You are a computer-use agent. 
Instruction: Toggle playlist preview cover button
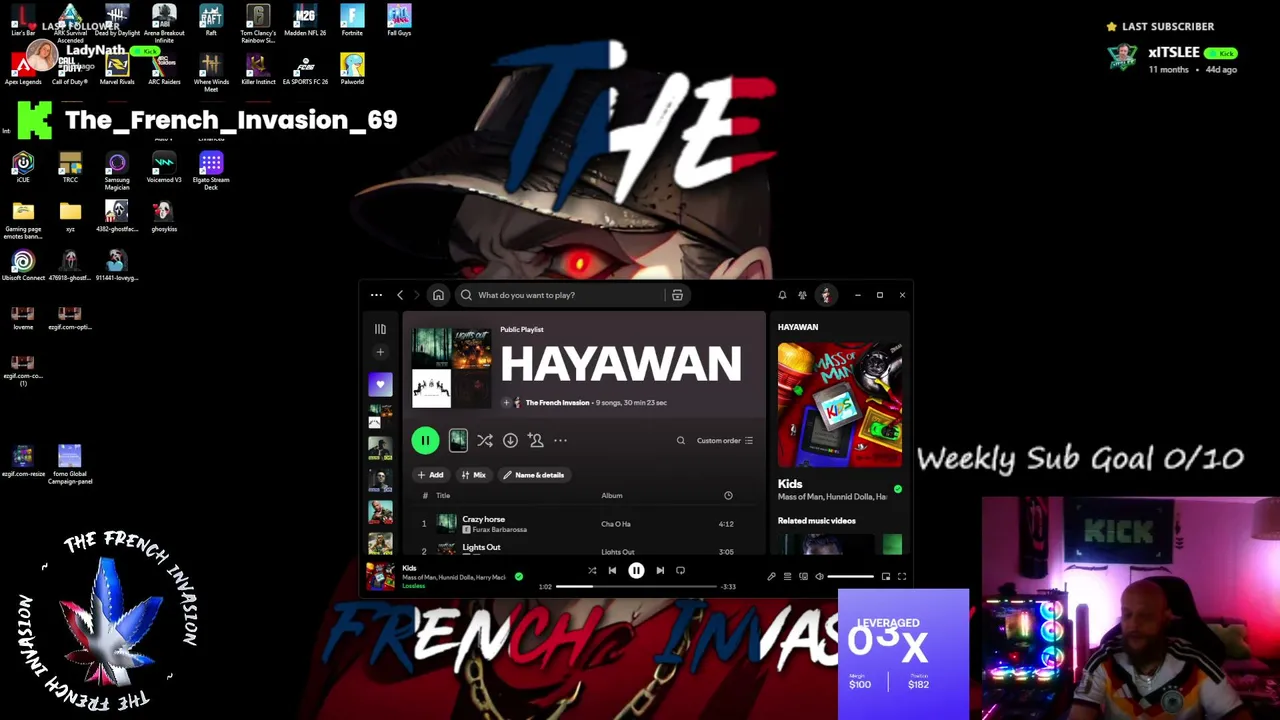coord(458,440)
